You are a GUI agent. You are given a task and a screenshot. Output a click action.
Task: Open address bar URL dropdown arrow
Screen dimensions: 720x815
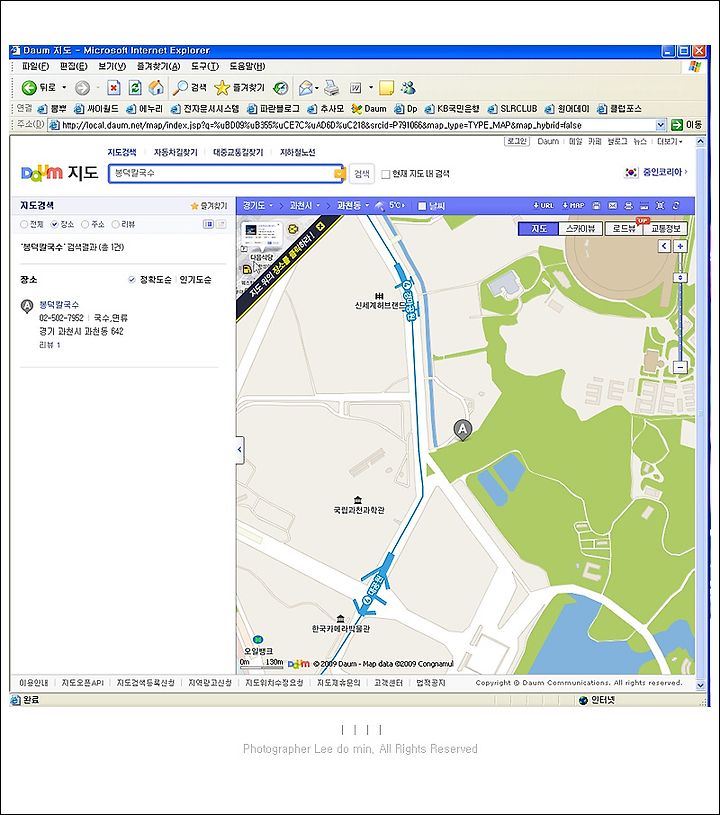[x=660, y=125]
